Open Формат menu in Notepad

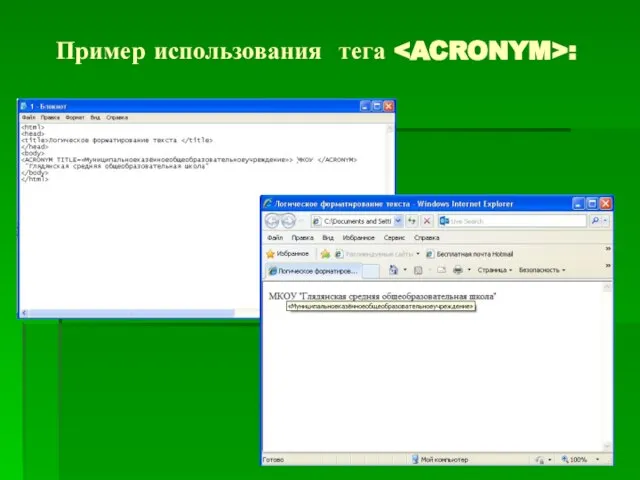click(x=75, y=118)
